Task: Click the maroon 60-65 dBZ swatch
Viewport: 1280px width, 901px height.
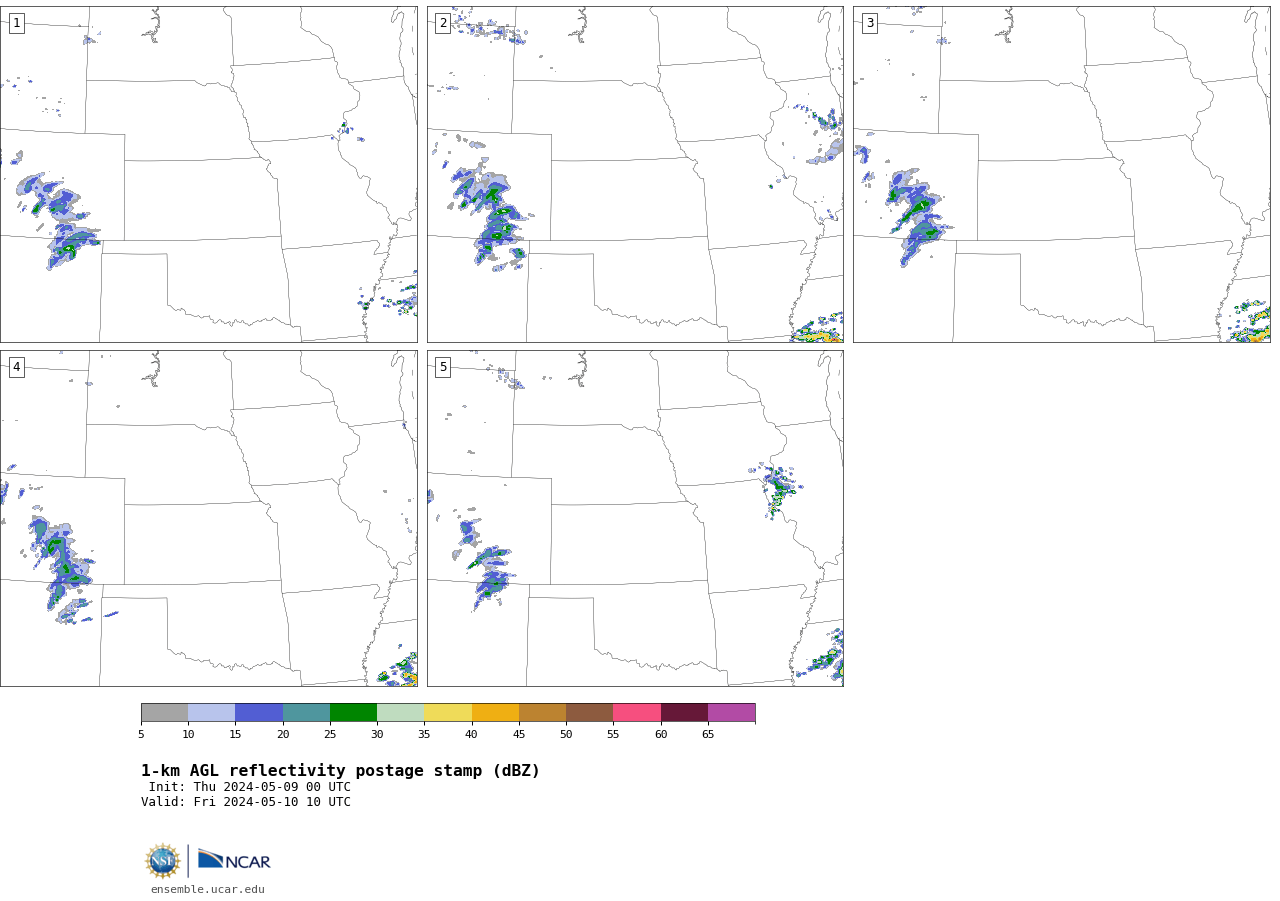Action: pos(684,712)
